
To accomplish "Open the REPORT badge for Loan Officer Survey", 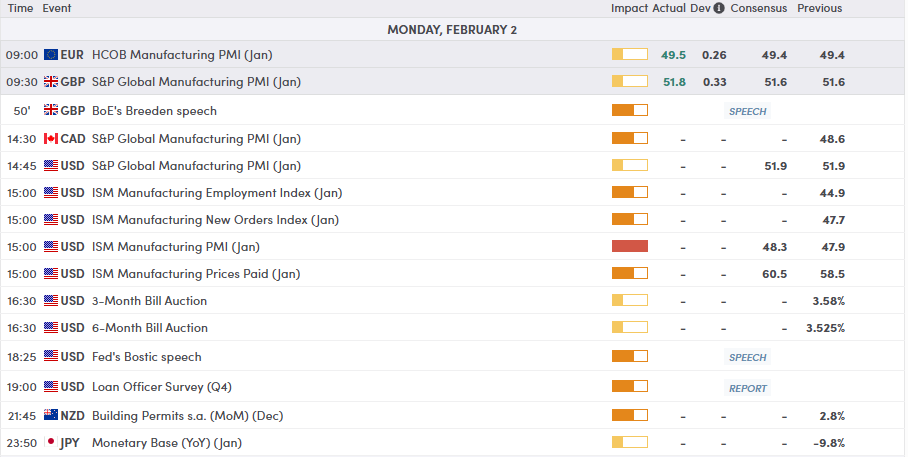I will coord(748,388).
